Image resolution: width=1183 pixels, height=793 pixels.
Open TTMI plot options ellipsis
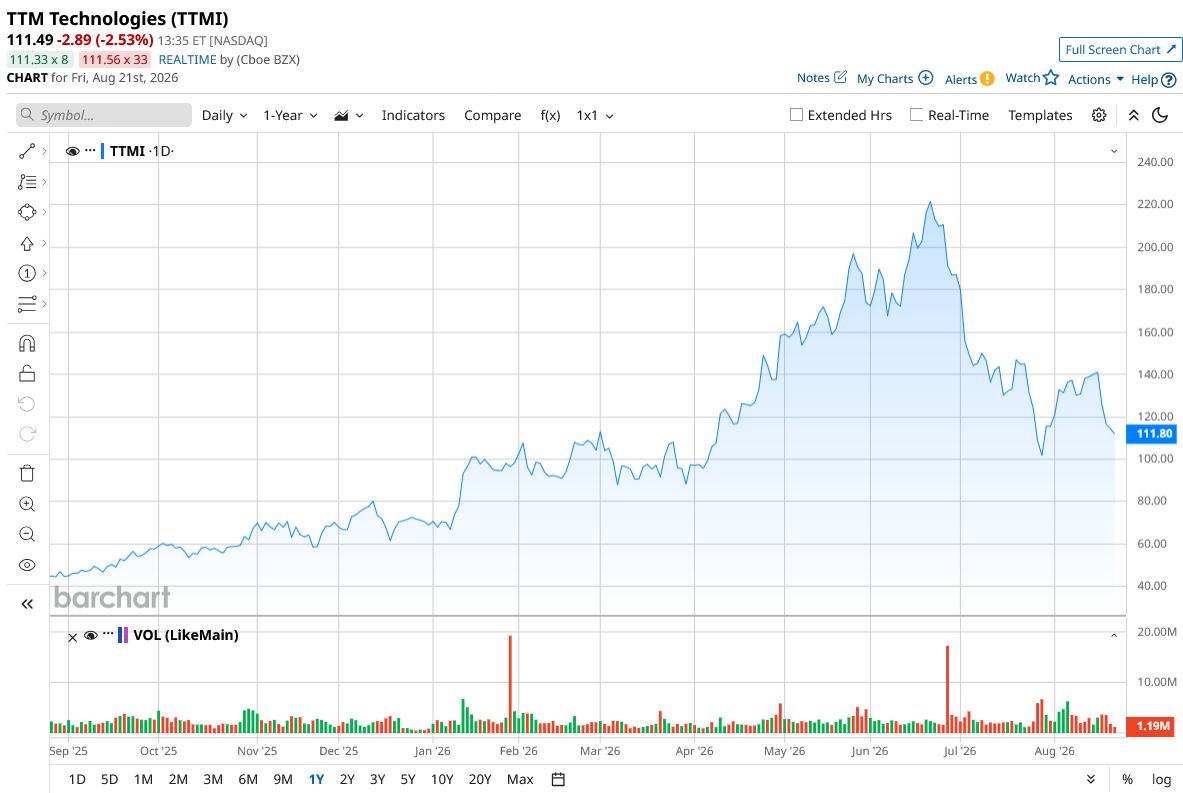[90, 150]
